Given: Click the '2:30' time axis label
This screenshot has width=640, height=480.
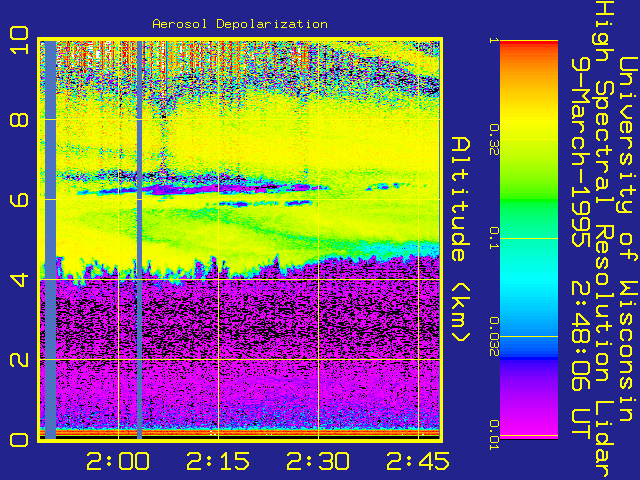Looking at the screenshot, I should (318, 461).
